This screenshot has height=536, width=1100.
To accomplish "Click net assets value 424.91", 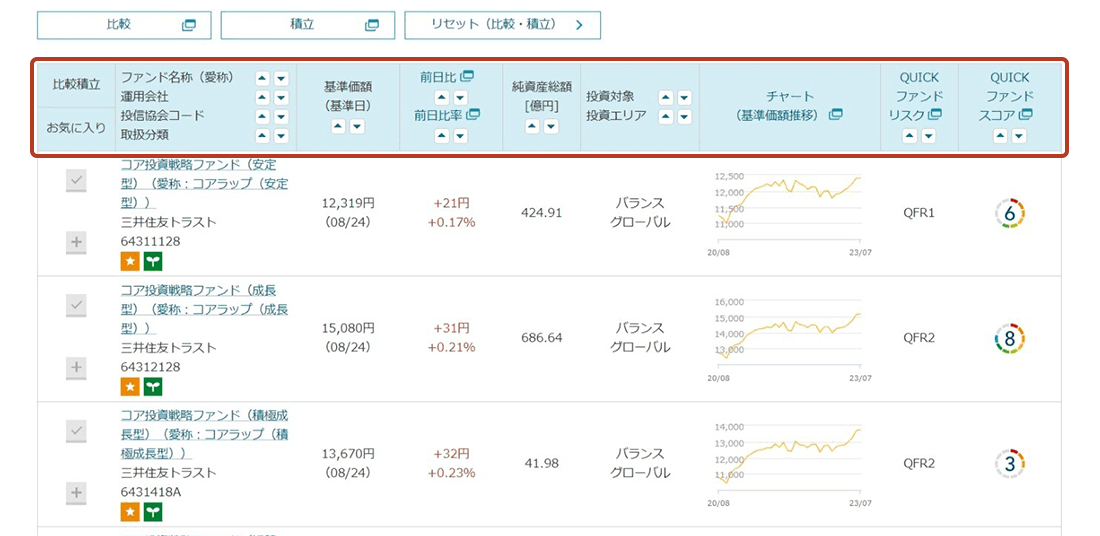I will point(542,213).
